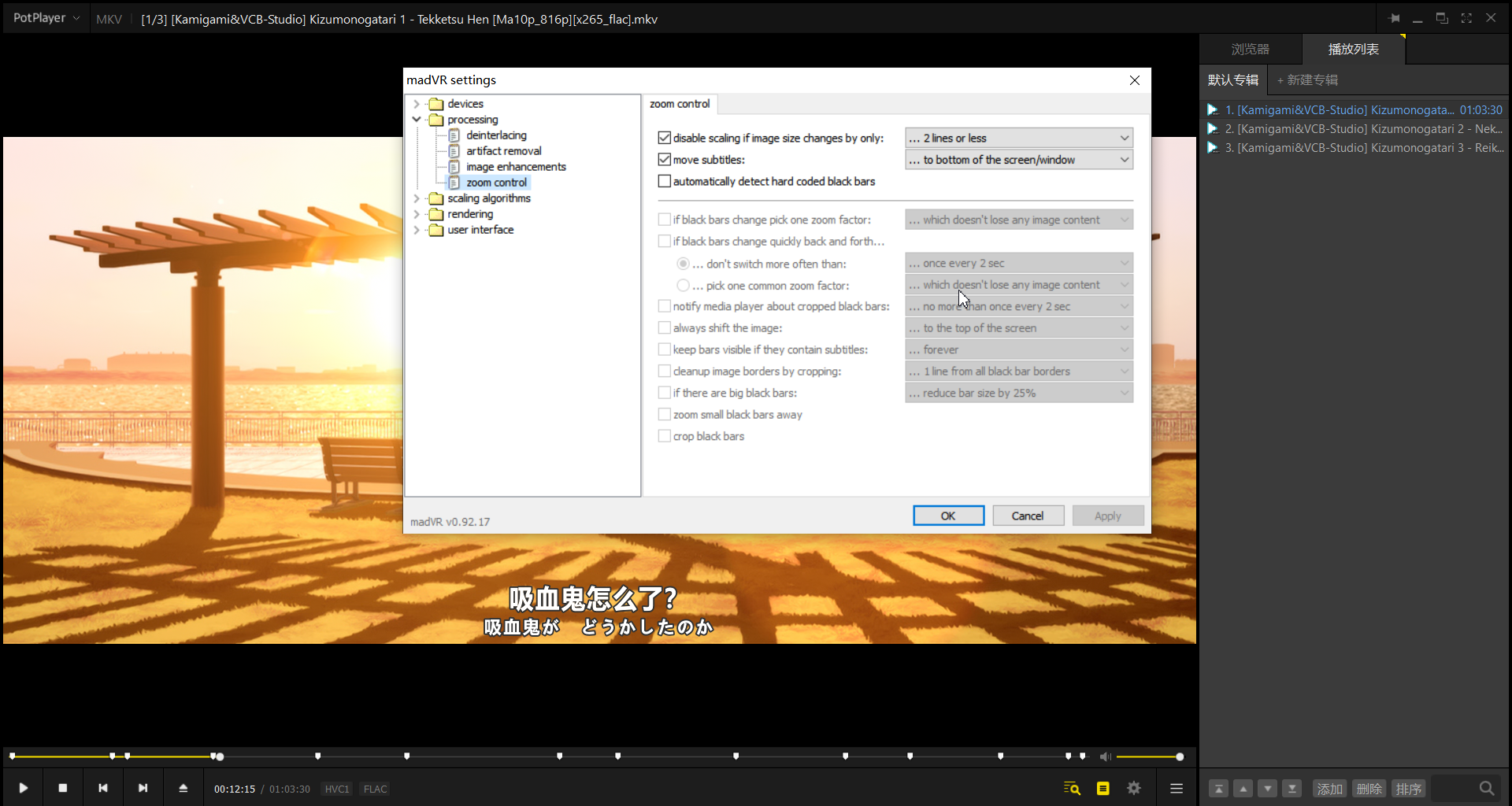Toggle notify media player about cropped black bars

click(665, 306)
